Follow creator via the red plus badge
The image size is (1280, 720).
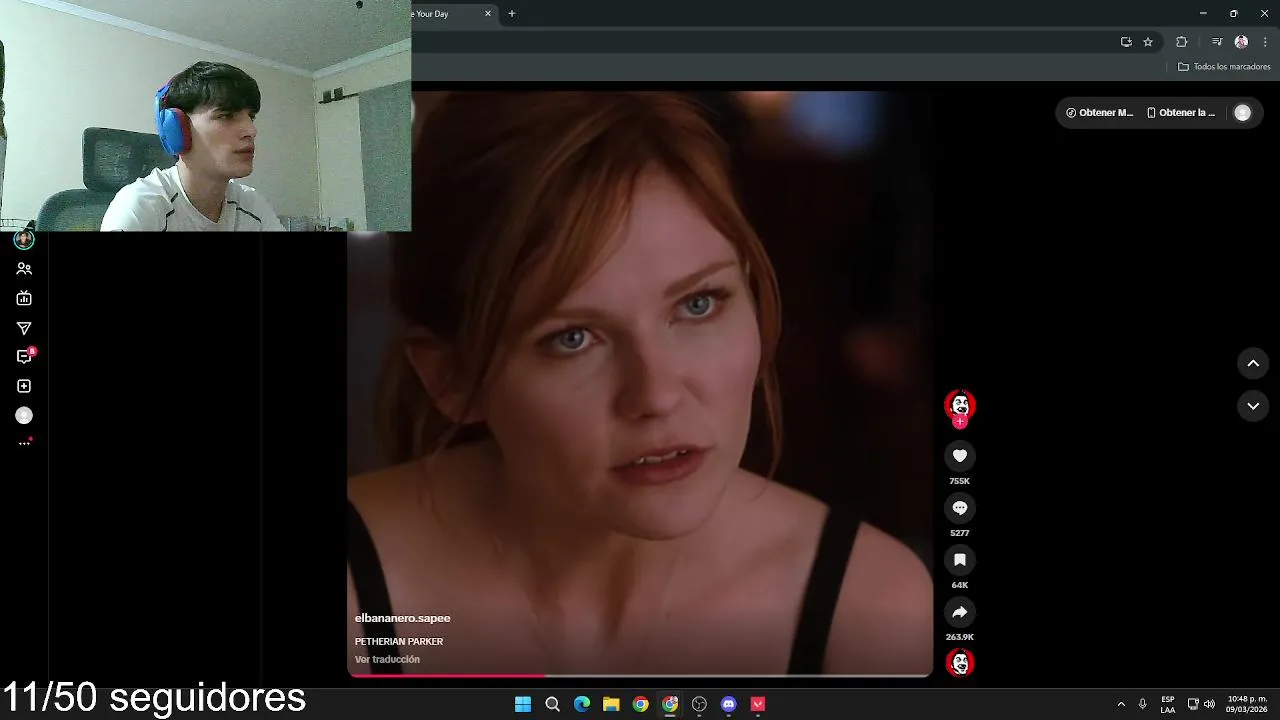[x=959, y=422]
